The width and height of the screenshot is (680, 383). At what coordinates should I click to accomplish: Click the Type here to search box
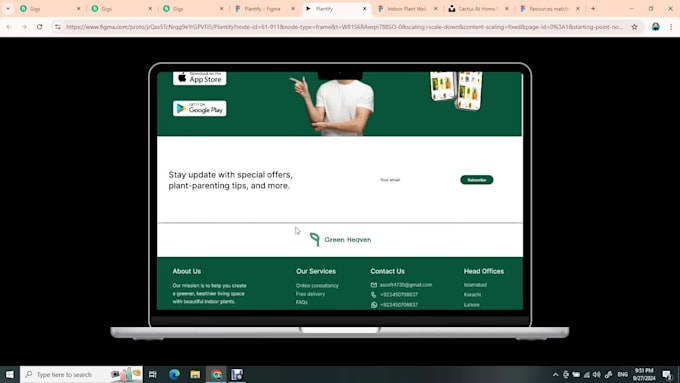click(82, 374)
